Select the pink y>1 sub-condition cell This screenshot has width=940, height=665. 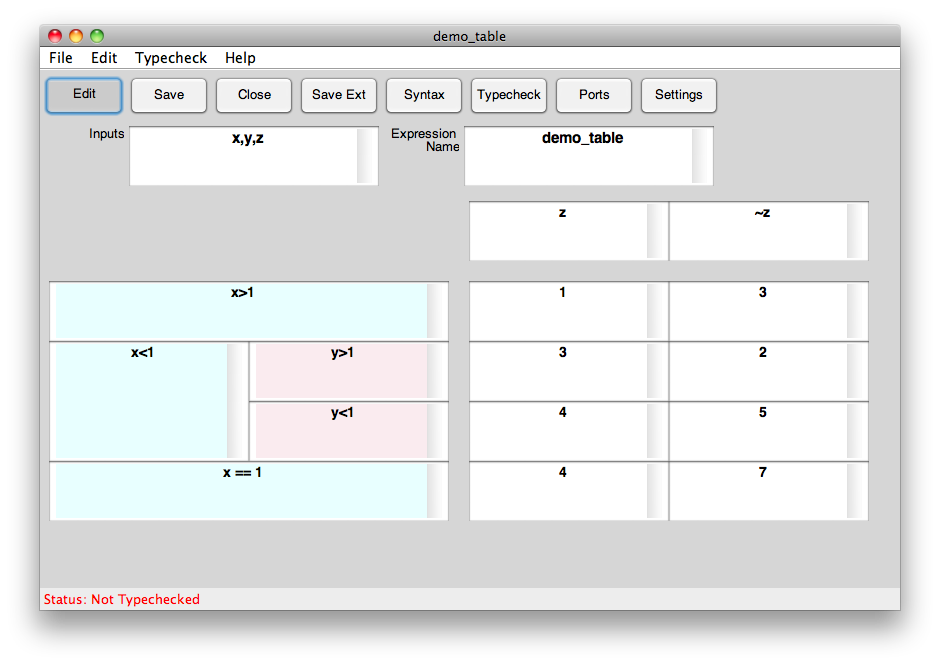(x=340, y=371)
